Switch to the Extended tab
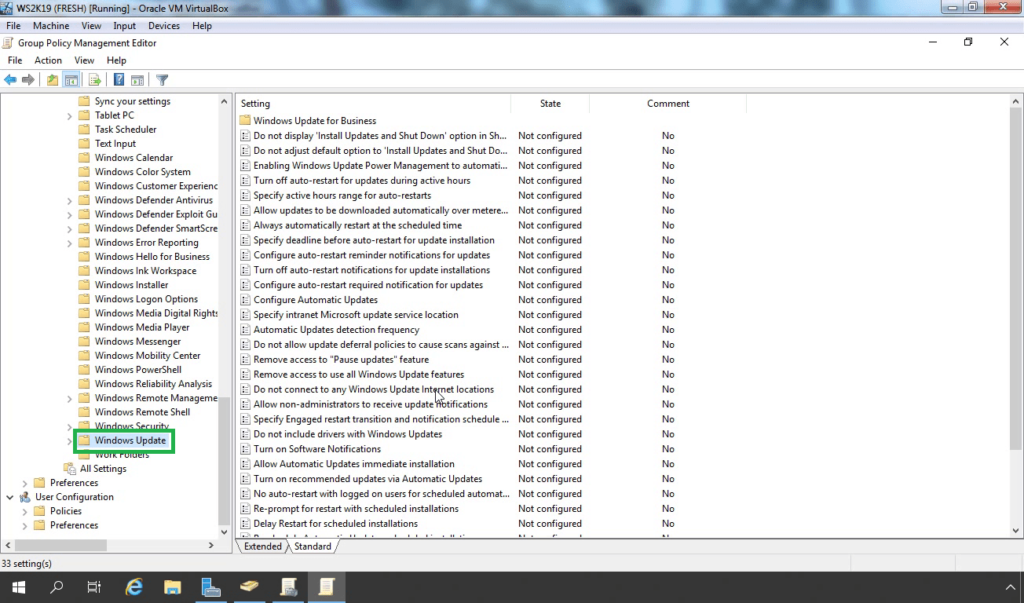The image size is (1024, 603). [263, 546]
